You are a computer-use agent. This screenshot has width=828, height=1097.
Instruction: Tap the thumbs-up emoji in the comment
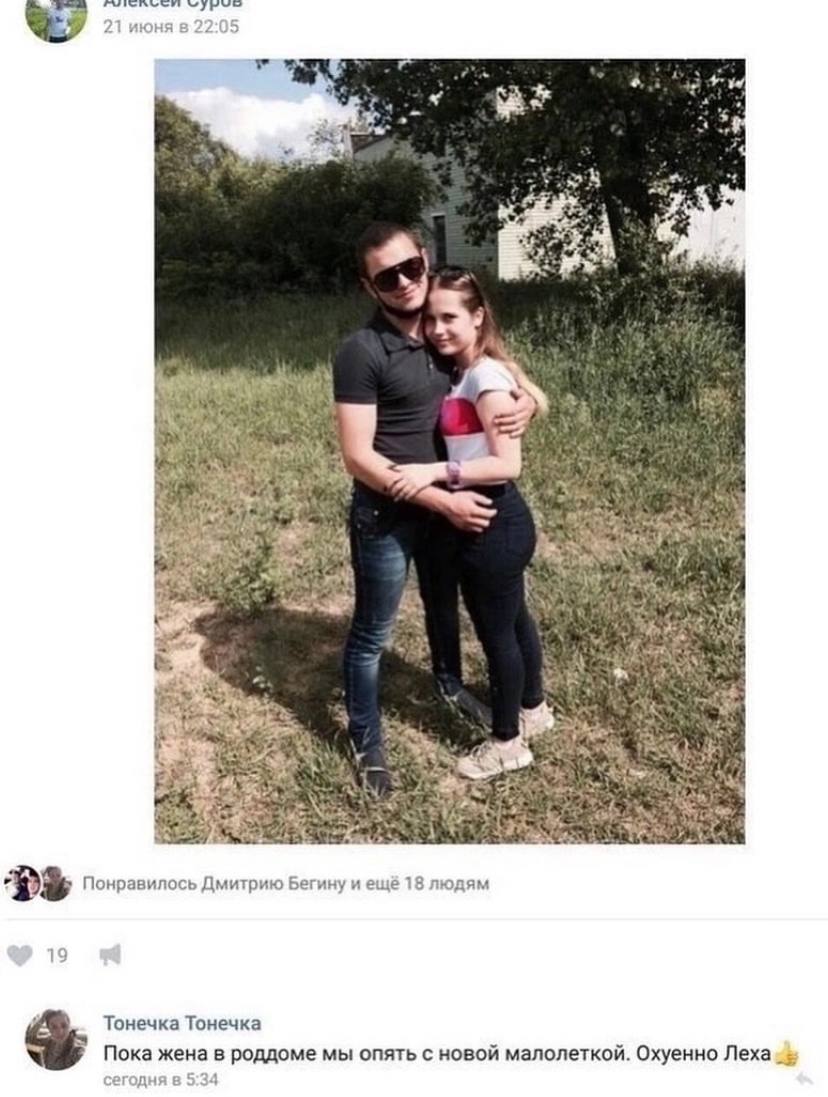[x=786, y=1054]
